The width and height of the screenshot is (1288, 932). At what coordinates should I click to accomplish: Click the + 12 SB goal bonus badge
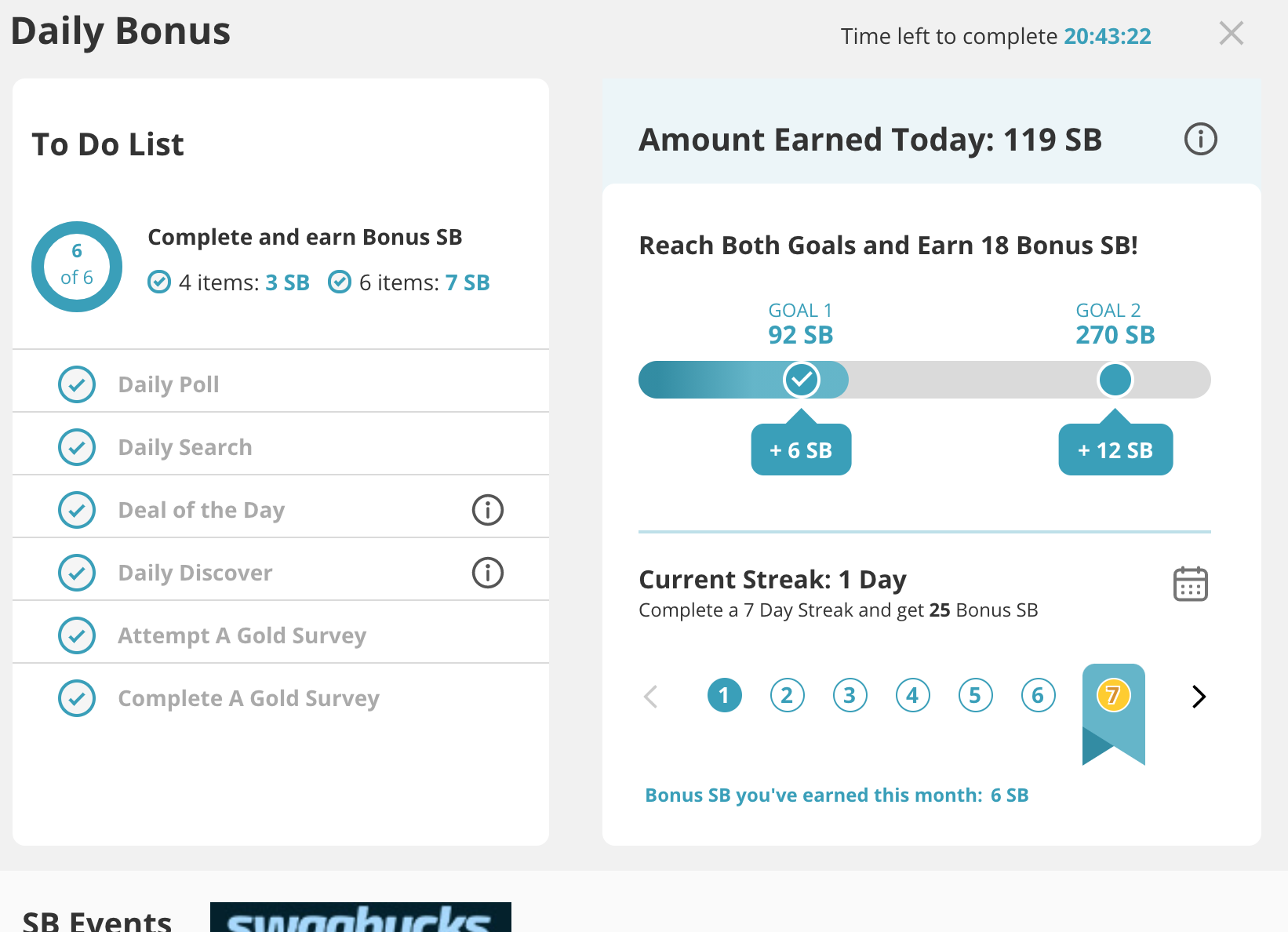tap(1115, 450)
